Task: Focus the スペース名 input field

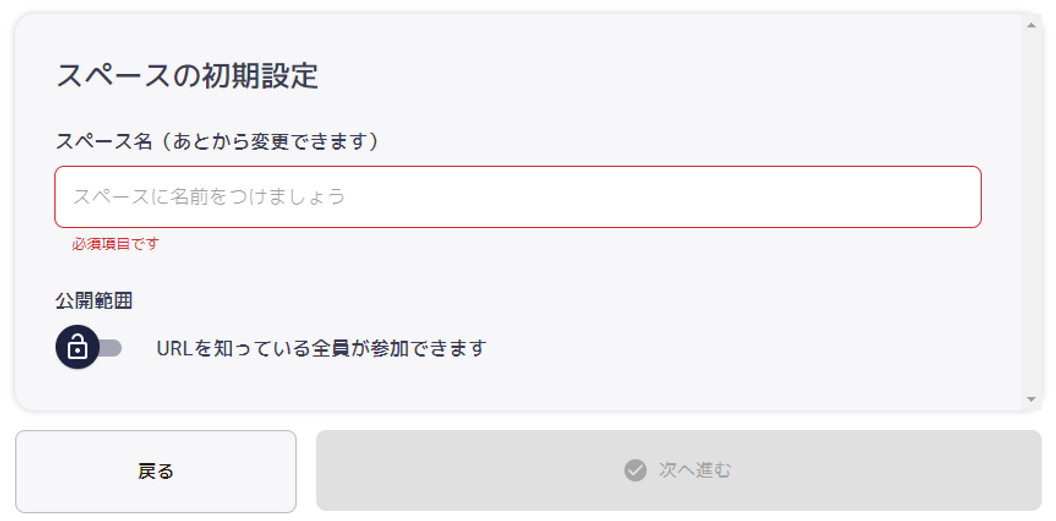Action: [x=518, y=197]
